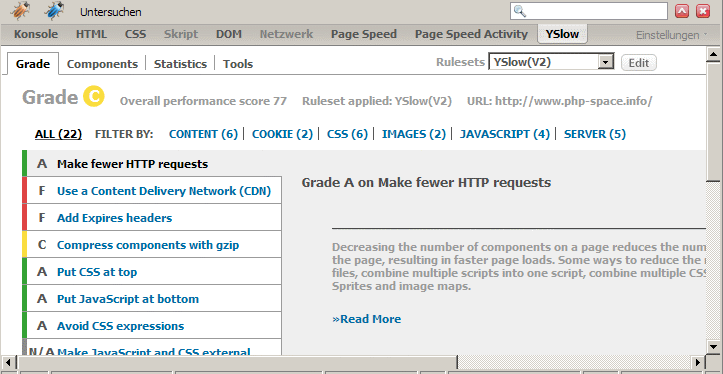Click the URL http://www.php-space.info/ text
The height and width of the screenshot is (374, 723).
click(x=559, y=101)
